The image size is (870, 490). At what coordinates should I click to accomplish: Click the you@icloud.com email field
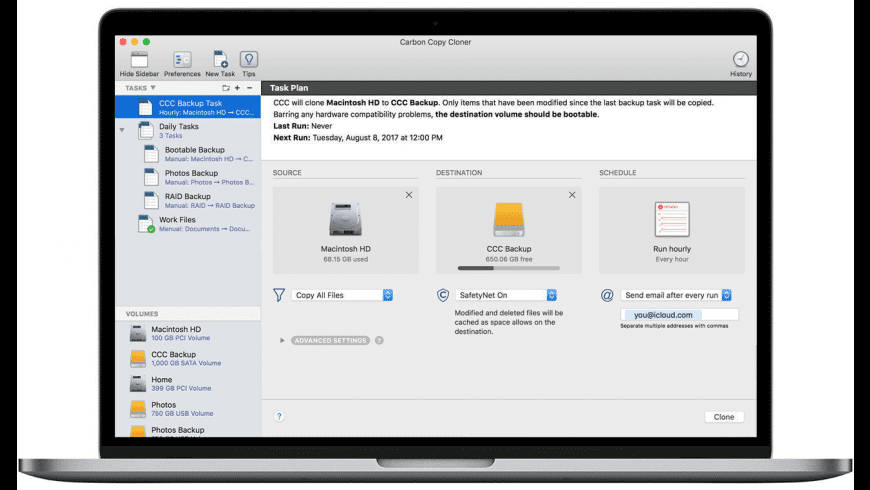point(680,315)
